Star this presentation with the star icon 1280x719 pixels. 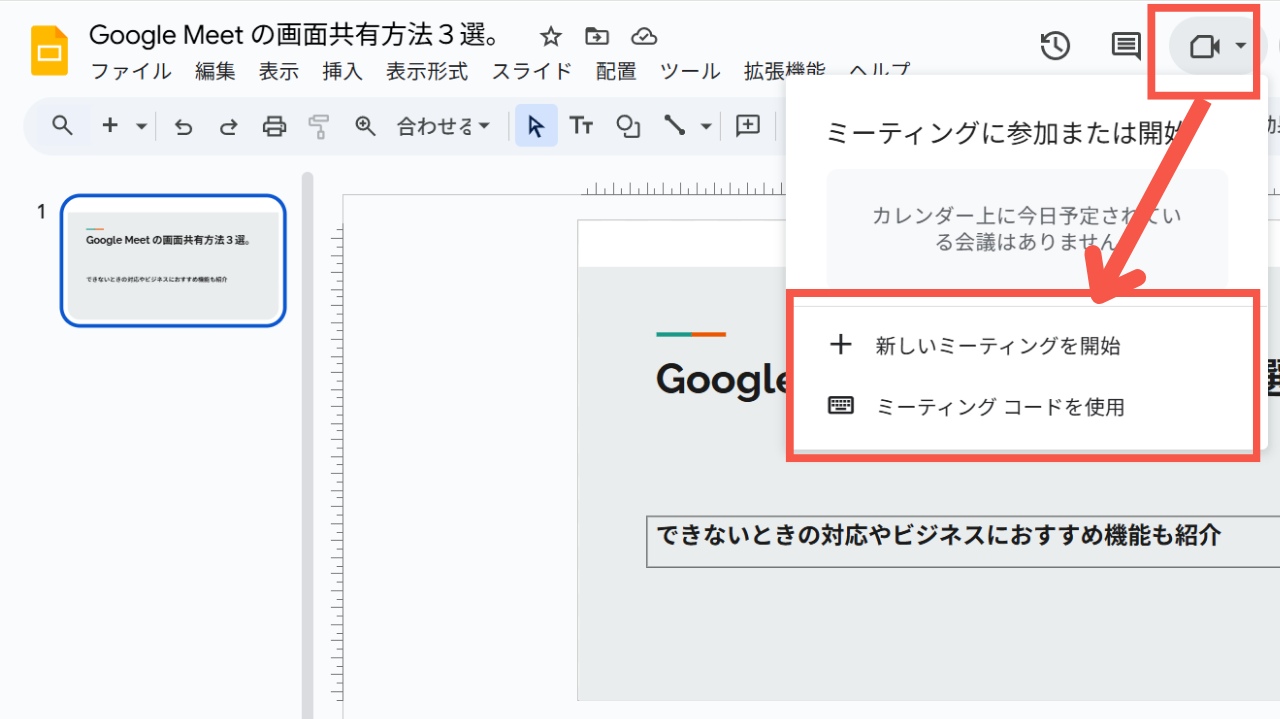(551, 37)
